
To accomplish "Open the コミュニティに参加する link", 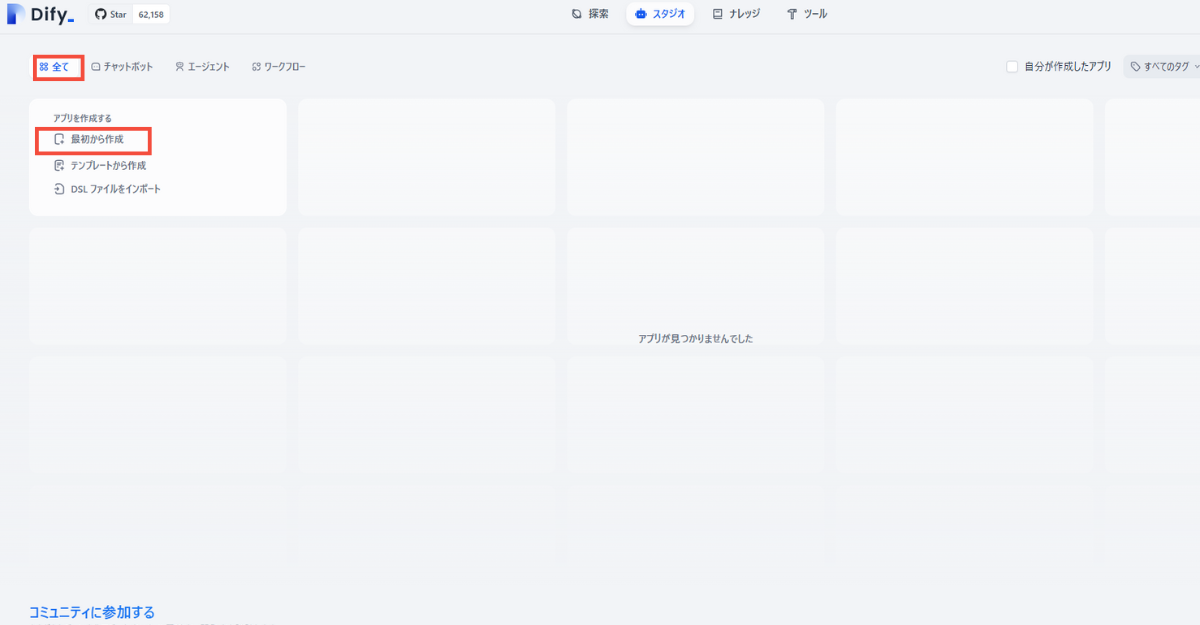I will click(92, 612).
